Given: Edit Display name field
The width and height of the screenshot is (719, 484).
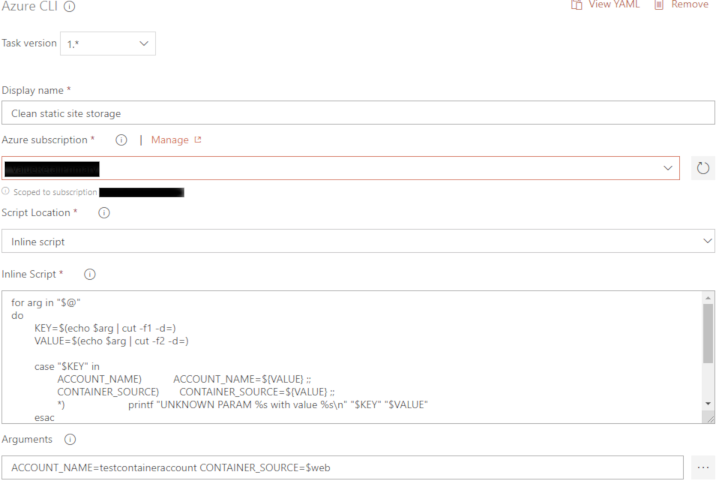Looking at the screenshot, I should (x=358, y=113).
